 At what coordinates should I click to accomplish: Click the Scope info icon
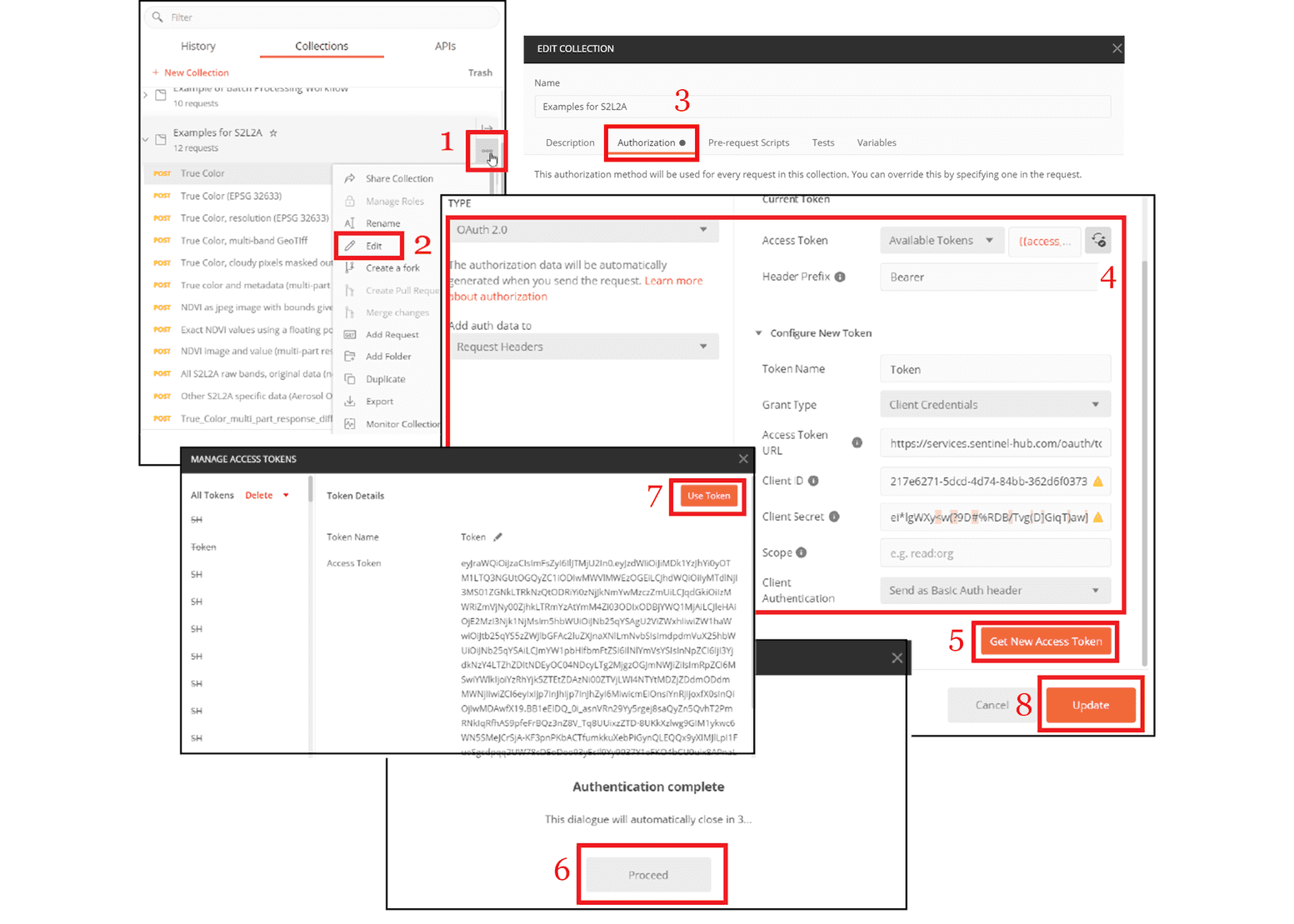click(802, 553)
